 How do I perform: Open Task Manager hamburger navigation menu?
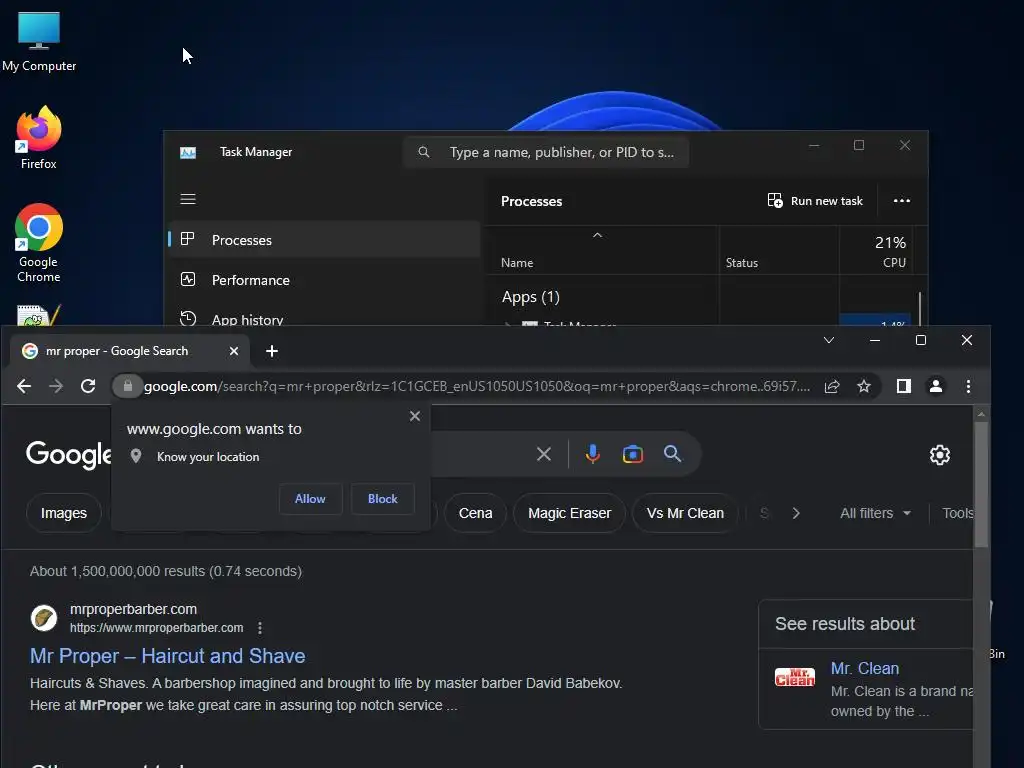tap(188, 199)
